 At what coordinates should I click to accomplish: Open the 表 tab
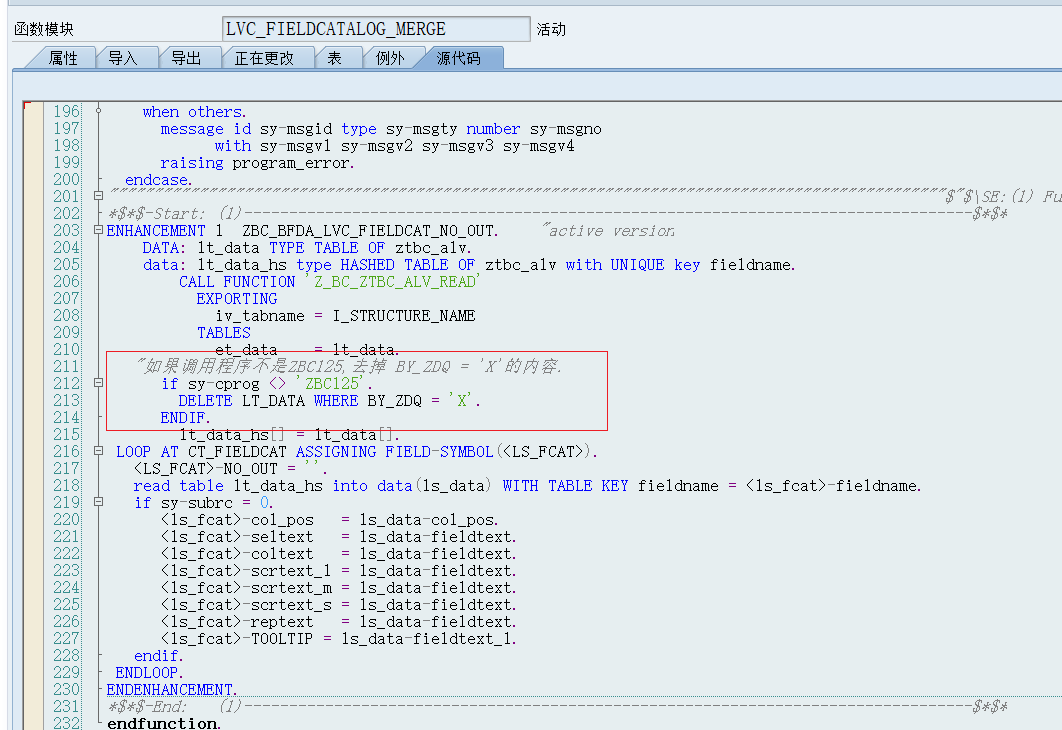335,58
